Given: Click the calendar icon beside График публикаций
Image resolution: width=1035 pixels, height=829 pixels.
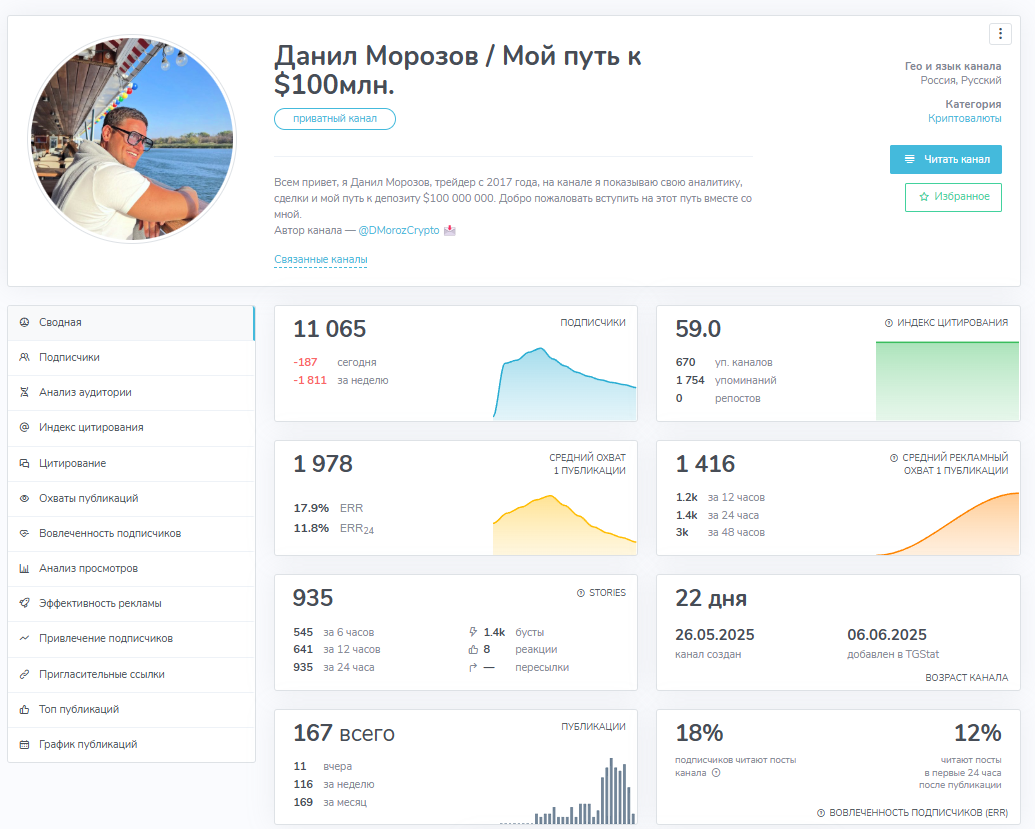Looking at the screenshot, I should [x=24, y=745].
